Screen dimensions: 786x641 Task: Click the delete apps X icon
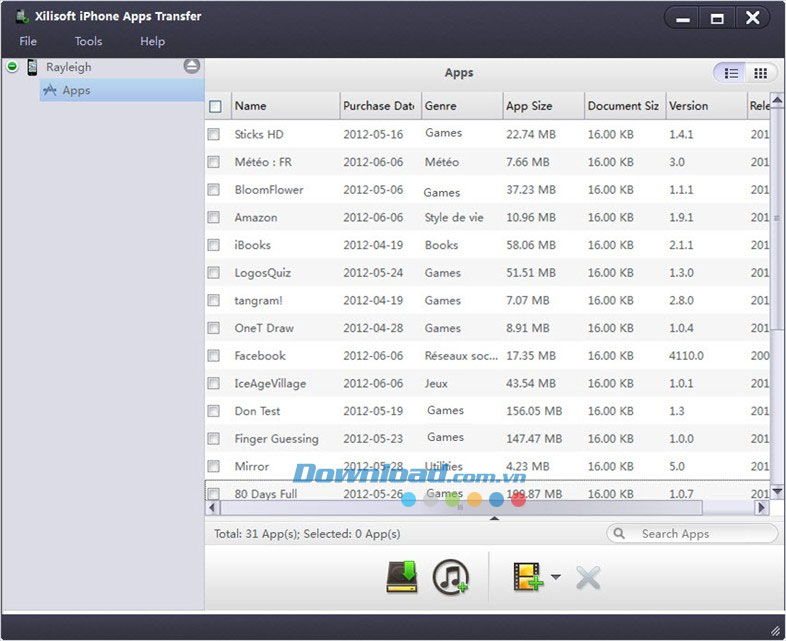(588, 578)
